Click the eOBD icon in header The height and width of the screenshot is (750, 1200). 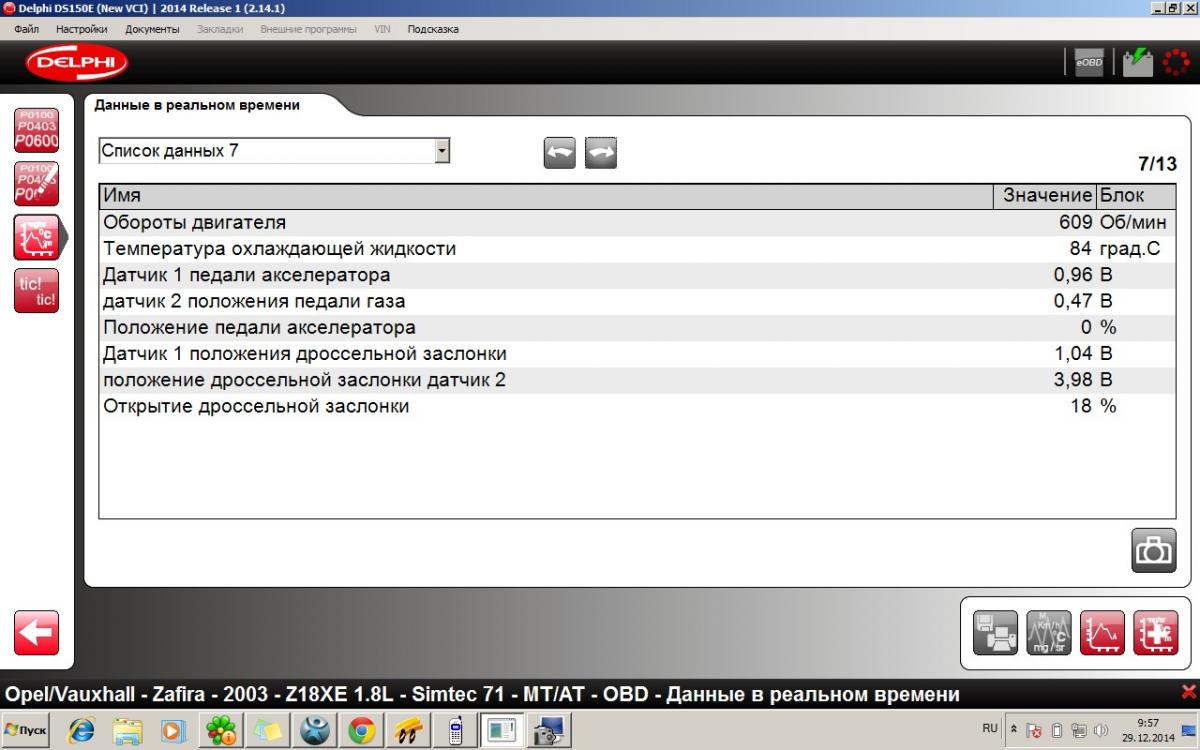1088,62
